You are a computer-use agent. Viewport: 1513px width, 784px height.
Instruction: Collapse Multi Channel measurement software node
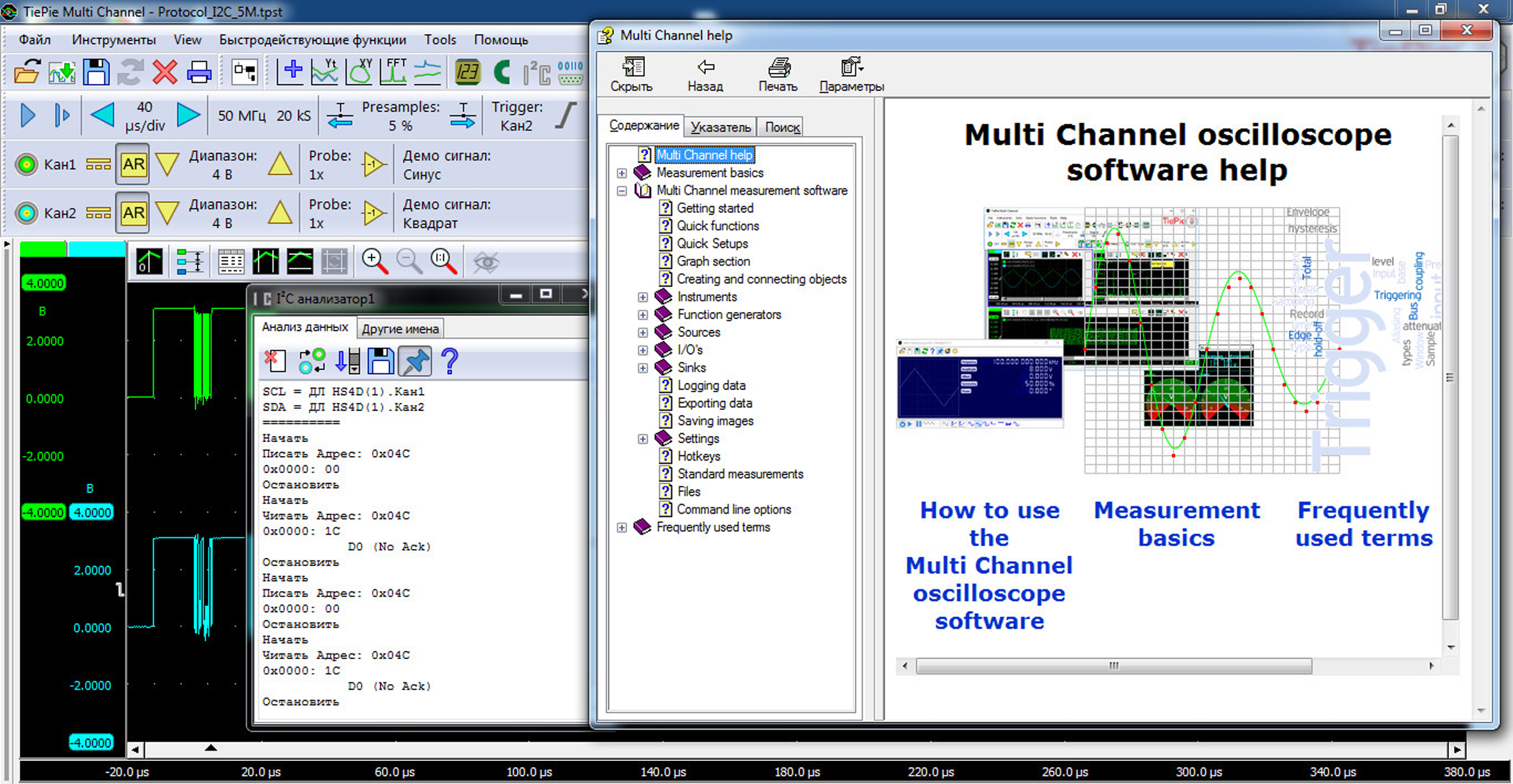click(621, 191)
